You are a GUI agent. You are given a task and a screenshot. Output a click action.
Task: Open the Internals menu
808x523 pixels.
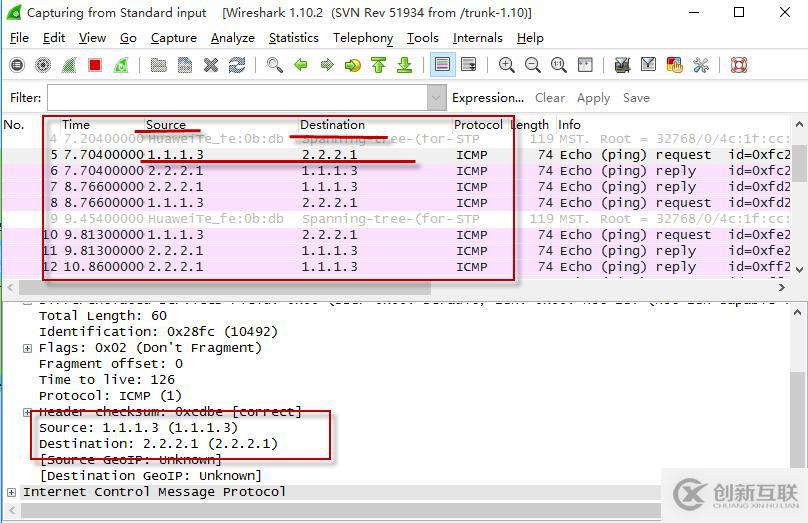point(478,38)
